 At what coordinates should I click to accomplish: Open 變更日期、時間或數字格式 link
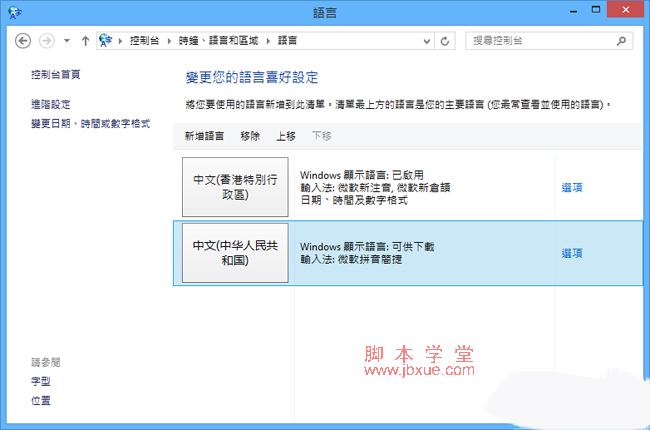90,124
